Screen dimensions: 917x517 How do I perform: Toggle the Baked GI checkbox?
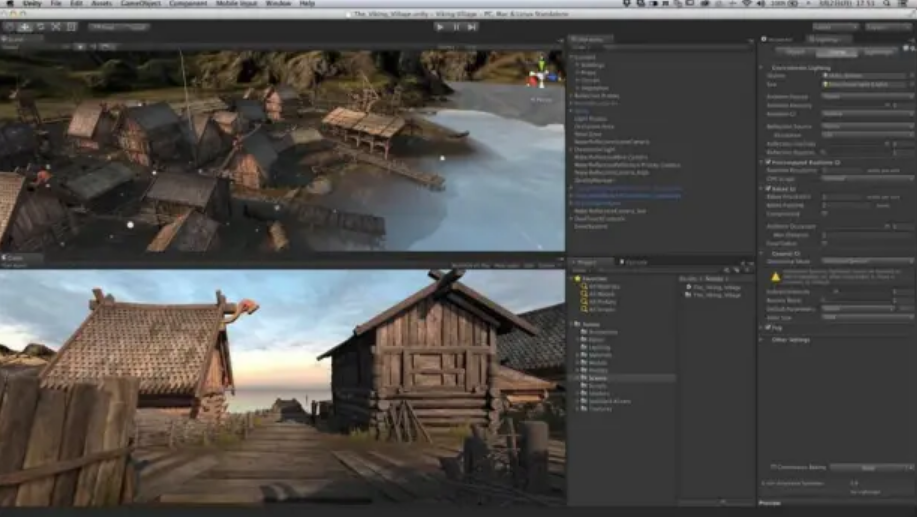[768, 188]
